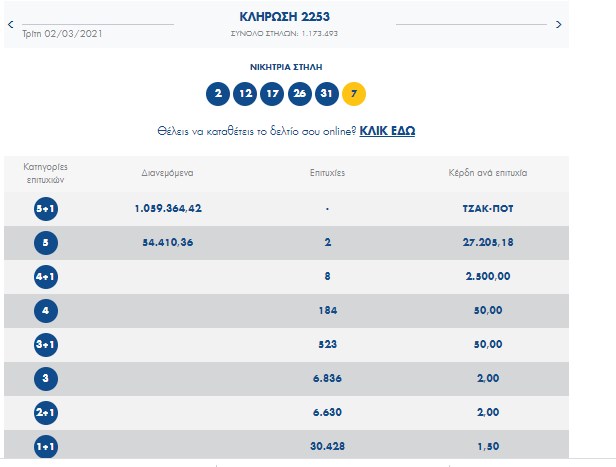The image size is (616, 467).
Task: Select the winning number ball 12
Action: pyautogui.click(x=245, y=95)
